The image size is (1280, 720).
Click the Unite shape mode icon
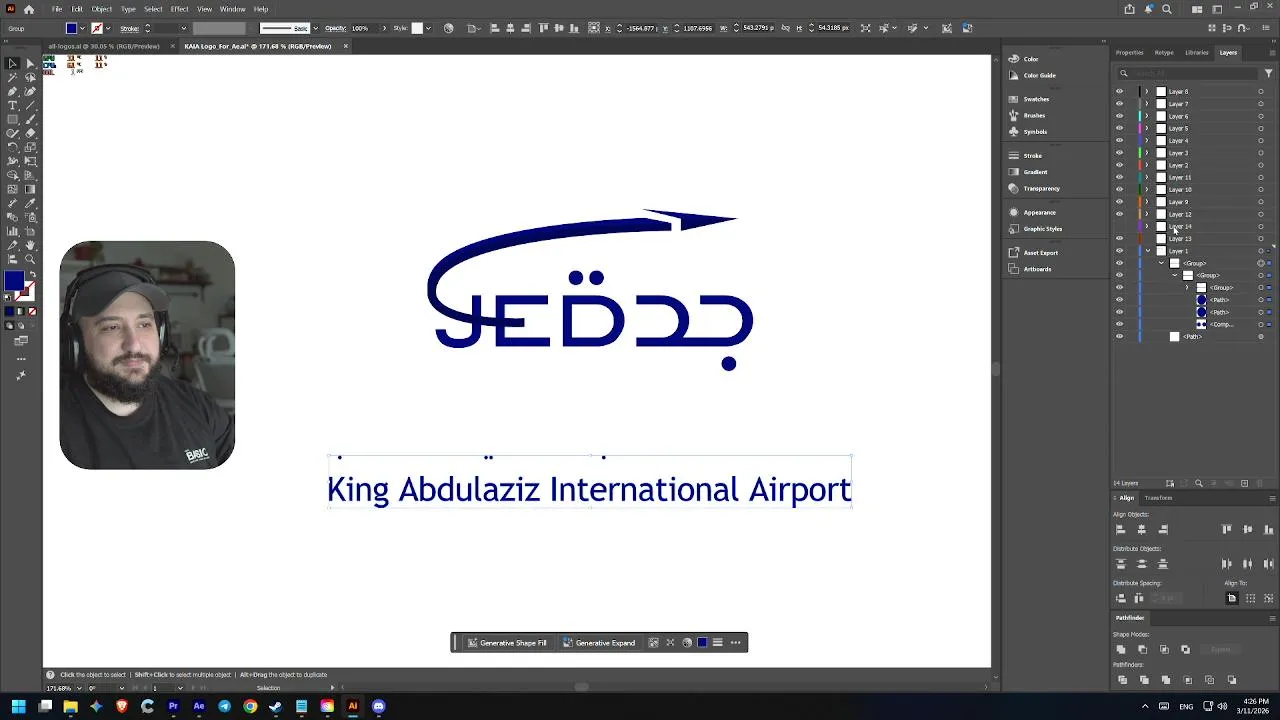[1121, 649]
